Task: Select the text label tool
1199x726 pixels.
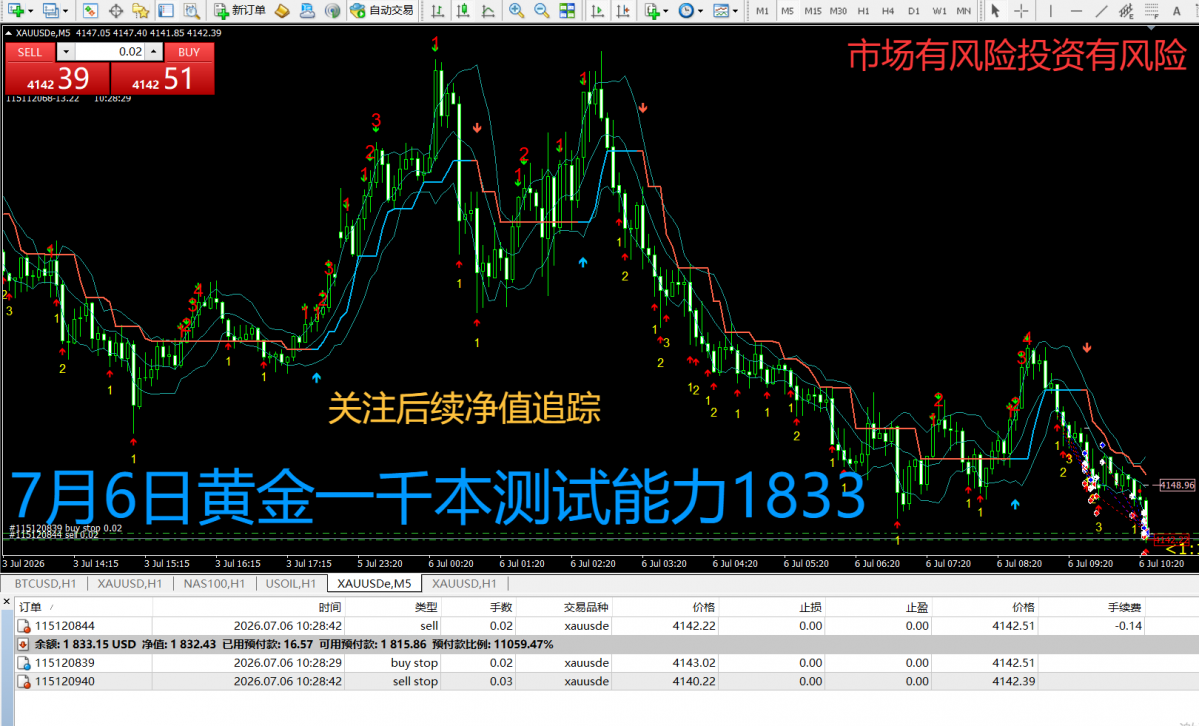Action: (1176, 11)
